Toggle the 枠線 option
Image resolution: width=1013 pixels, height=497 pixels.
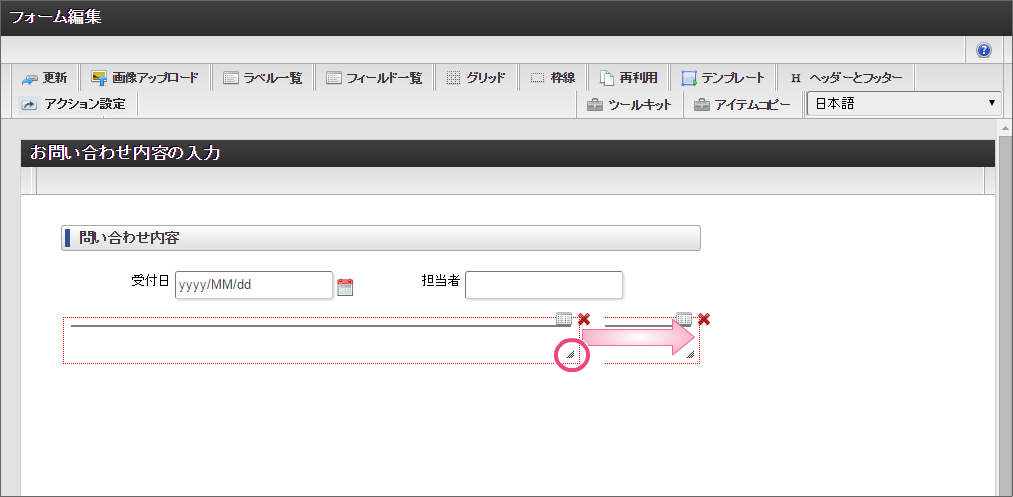[x=552, y=79]
